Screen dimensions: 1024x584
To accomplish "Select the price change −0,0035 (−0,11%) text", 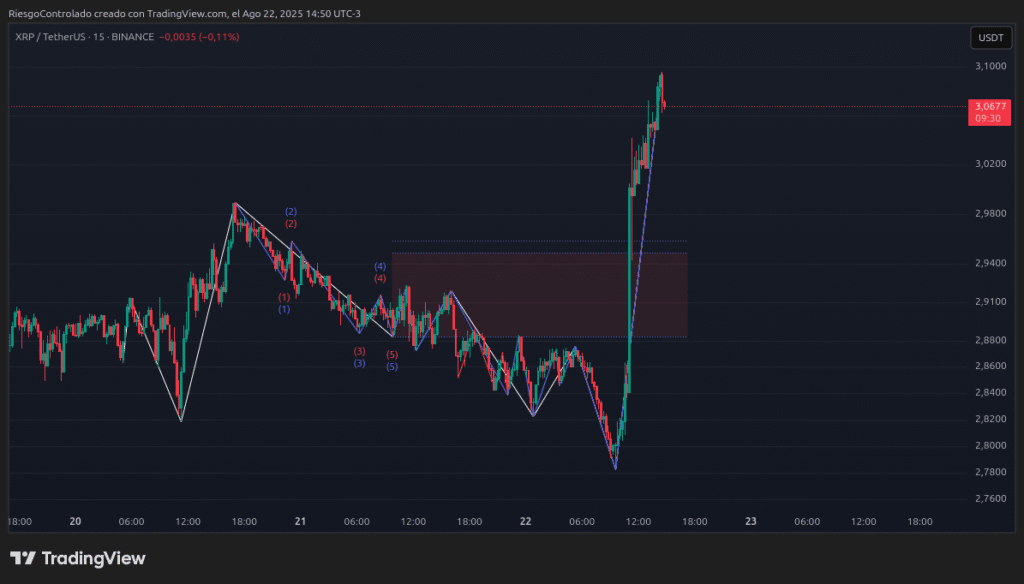I will (201, 37).
